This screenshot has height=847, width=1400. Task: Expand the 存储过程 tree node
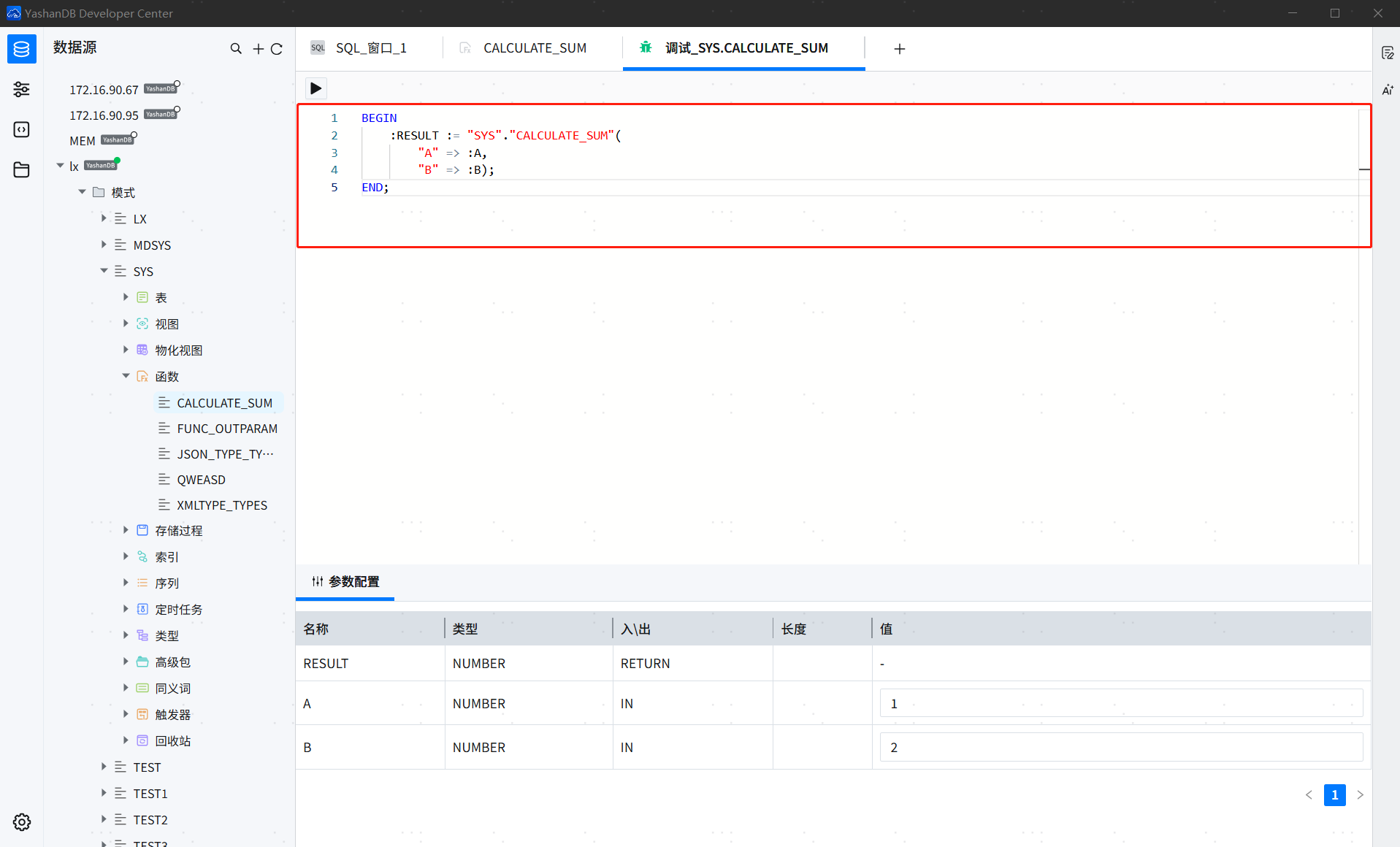(x=126, y=530)
